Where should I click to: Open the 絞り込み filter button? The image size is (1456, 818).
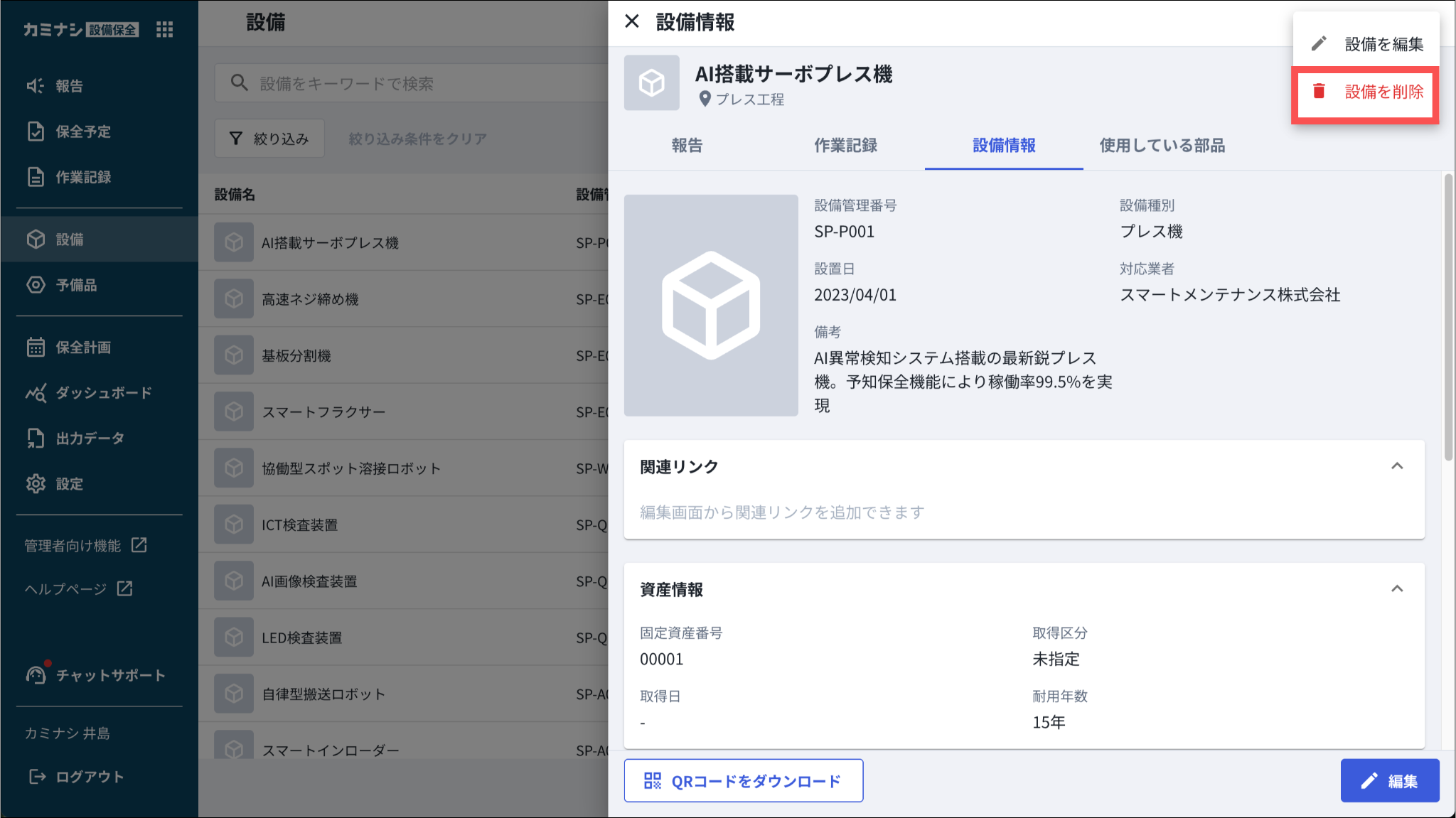point(269,139)
